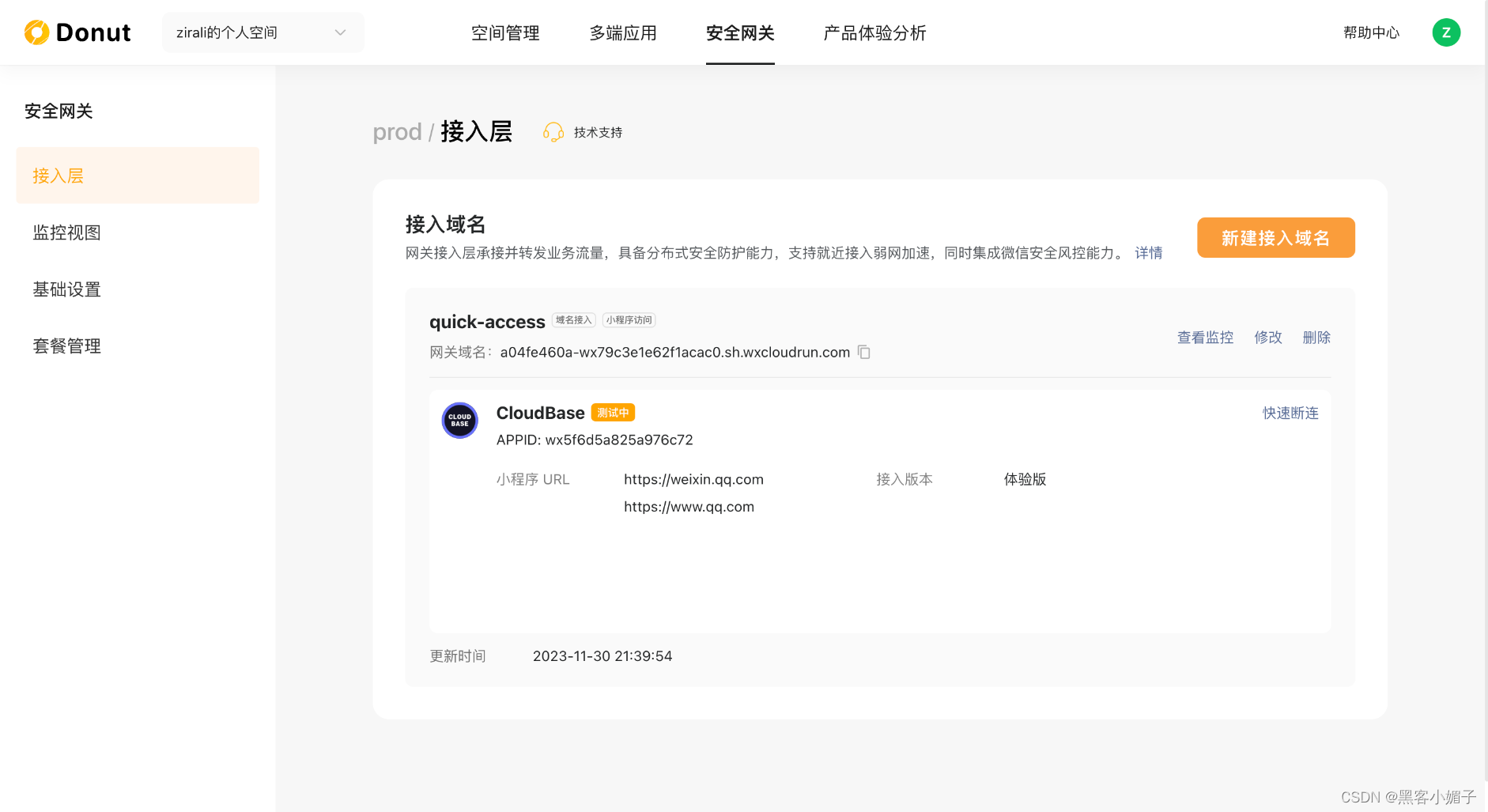The height and width of the screenshot is (812, 1488).
Task: Click the prod breadcrumb link
Action: pyautogui.click(x=397, y=131)
